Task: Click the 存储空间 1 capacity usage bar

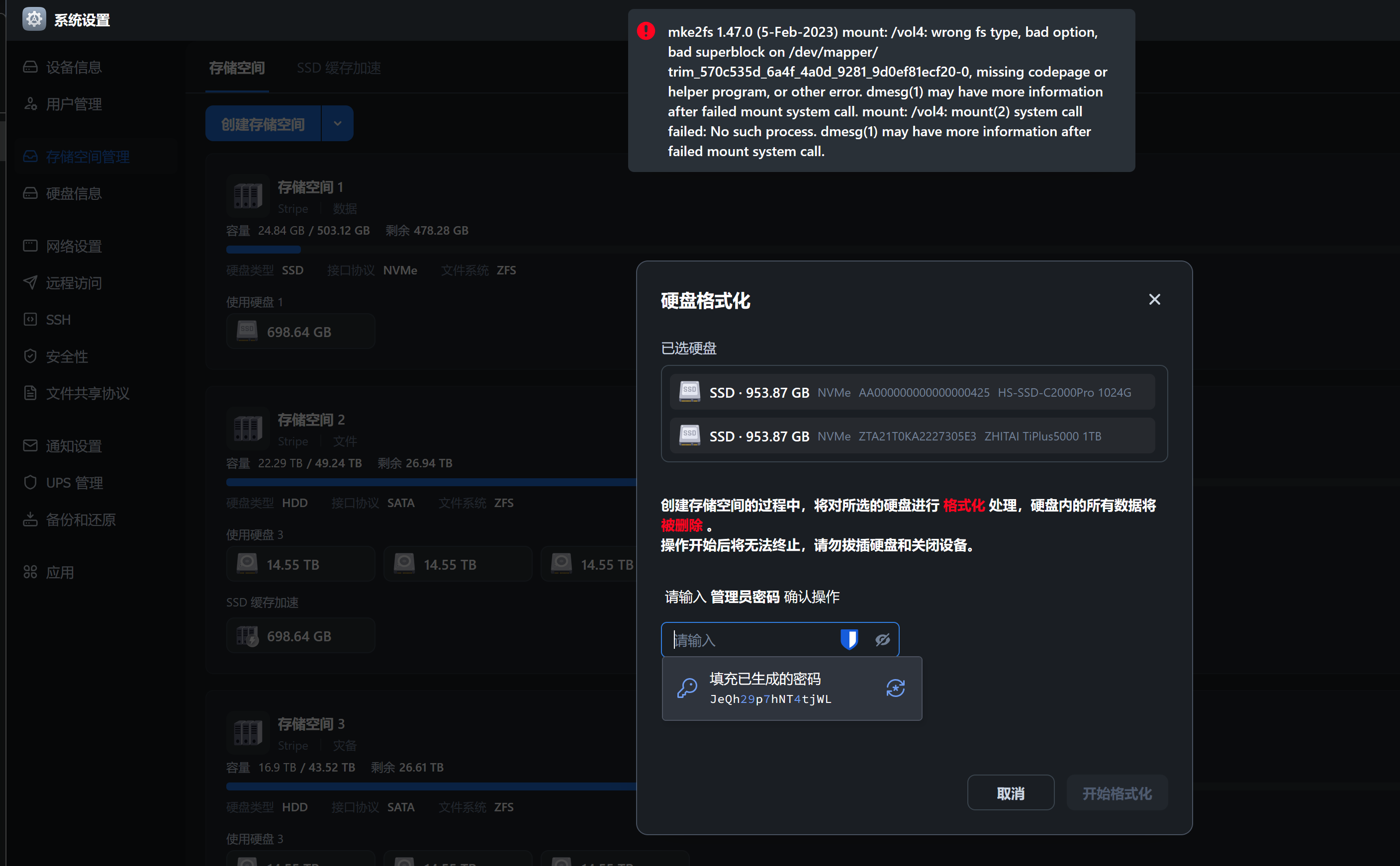Action: [x=263, y=250]
